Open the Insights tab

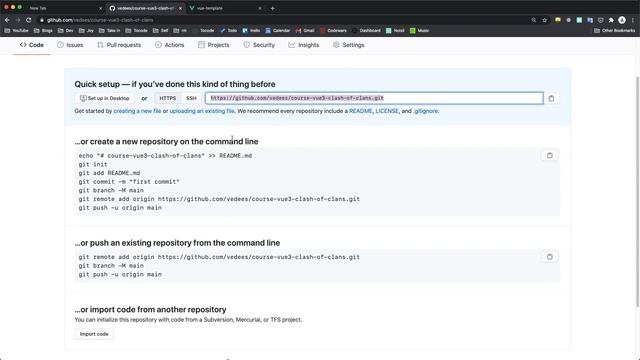pyautogui.click(x=304, y=45)
